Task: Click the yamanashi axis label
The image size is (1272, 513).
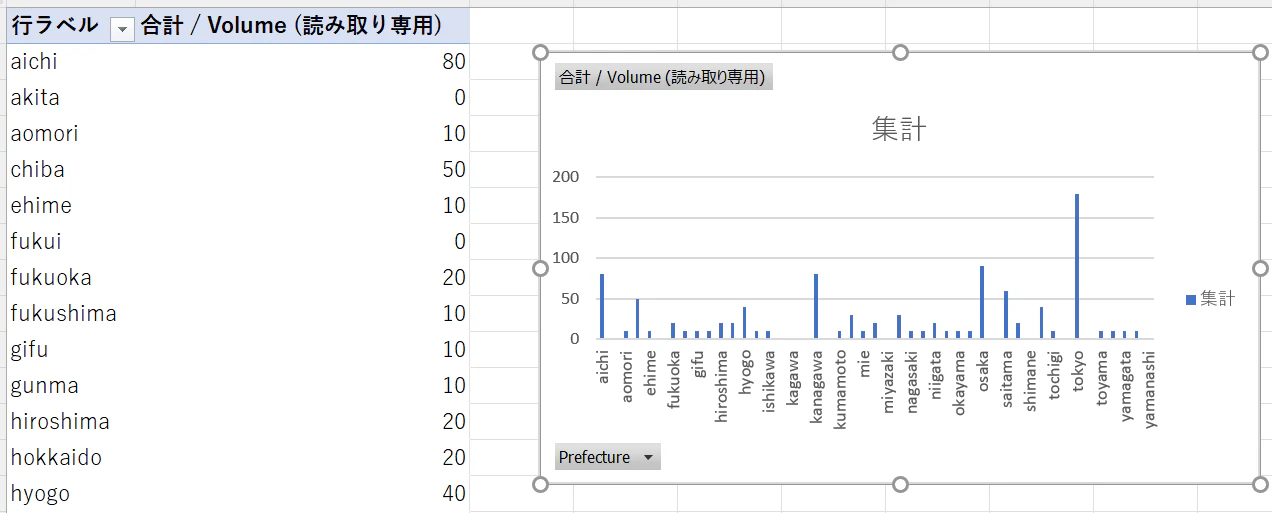Action: tap(1149, 389)
